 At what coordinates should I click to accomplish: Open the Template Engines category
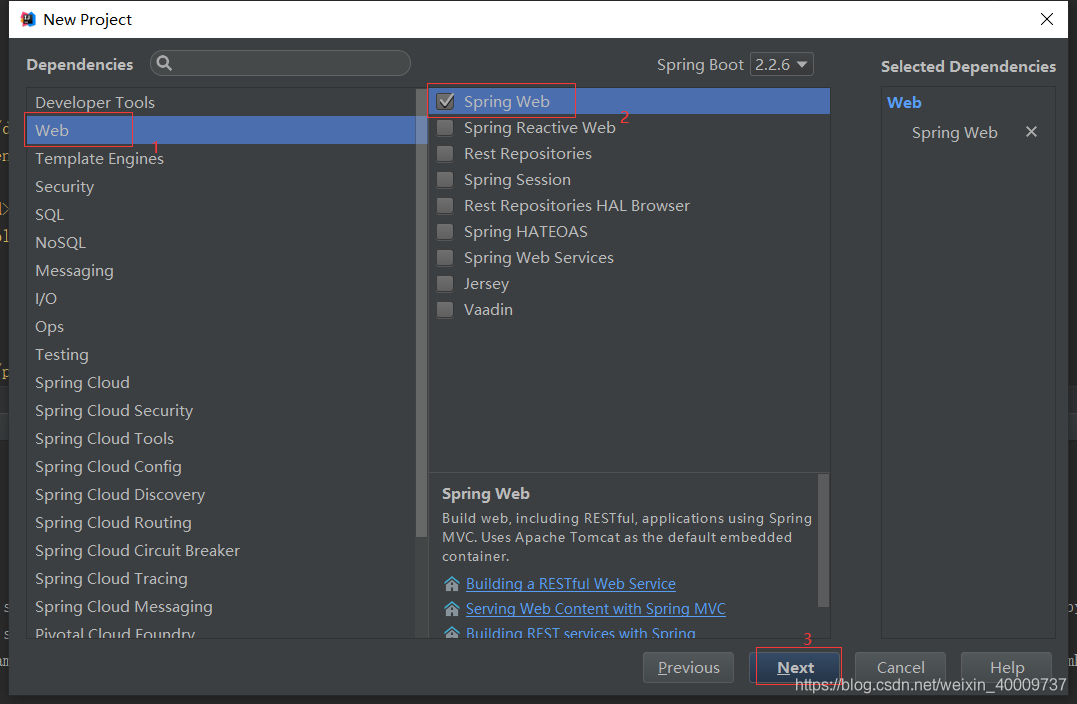pos(221,159)
